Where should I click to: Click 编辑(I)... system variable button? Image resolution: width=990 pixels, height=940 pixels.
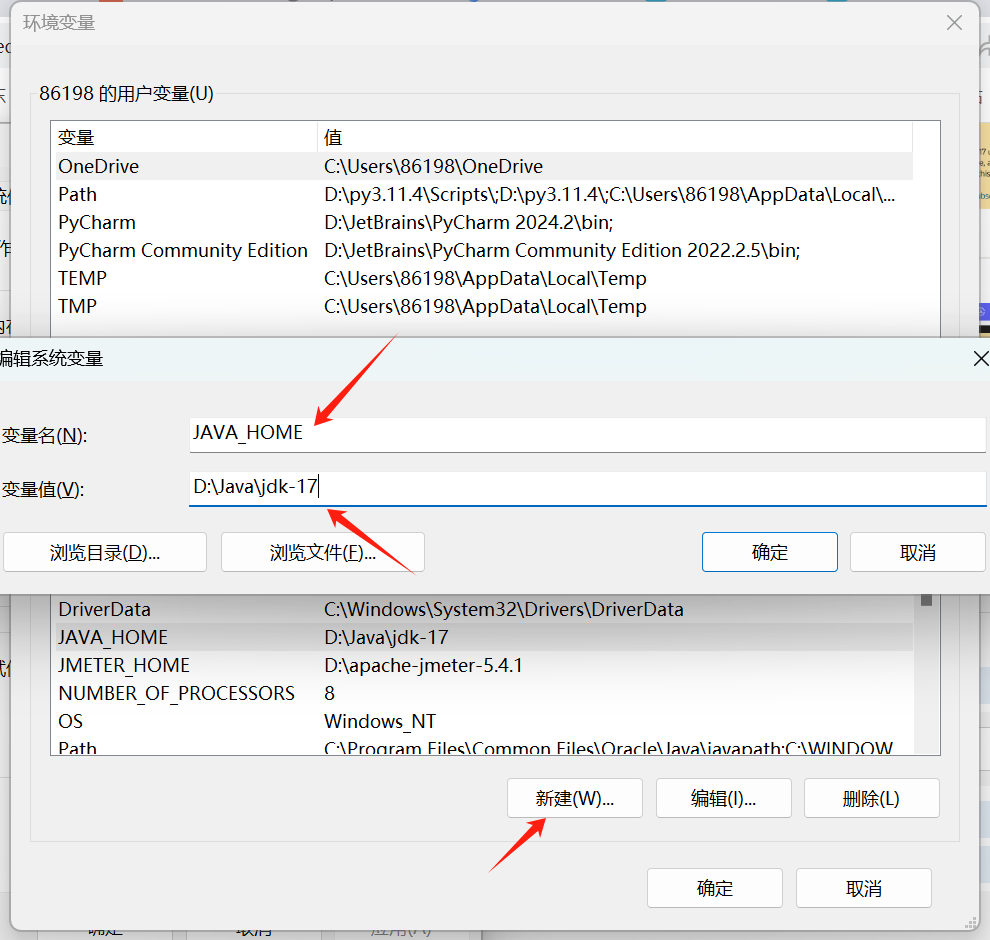pyautogui.click(x=724, y=799)
